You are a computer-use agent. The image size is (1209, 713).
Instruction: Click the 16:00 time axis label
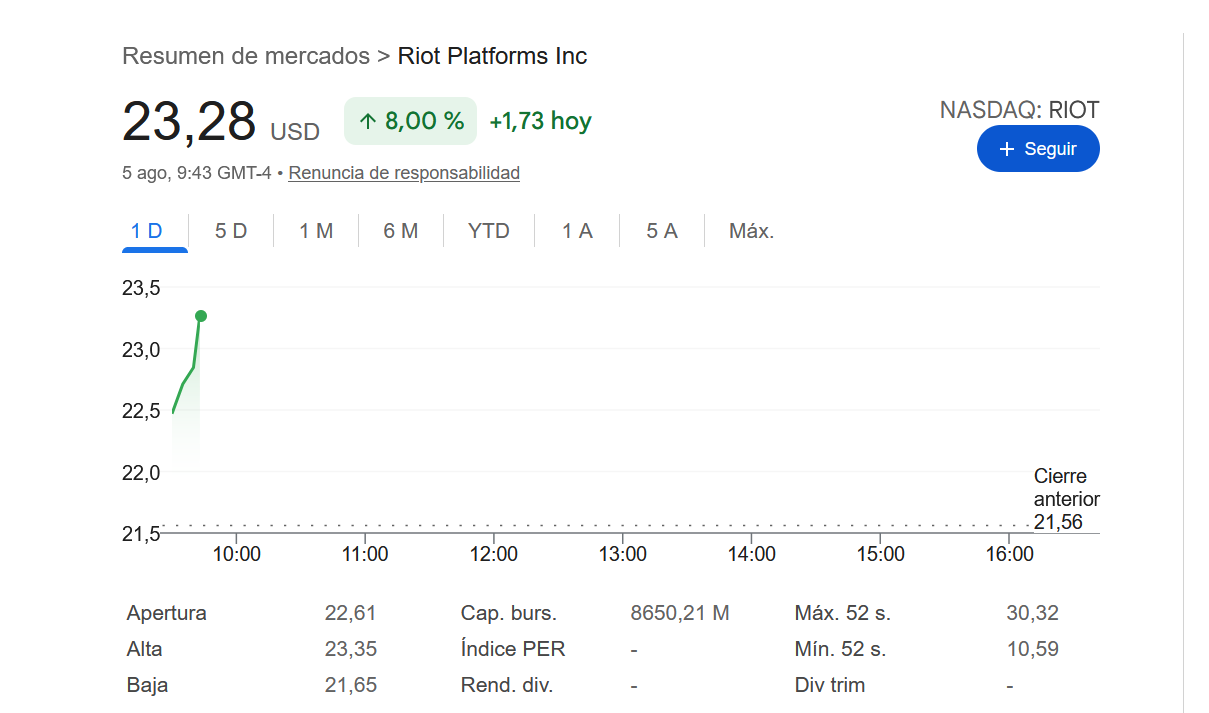coord(1009,554)
